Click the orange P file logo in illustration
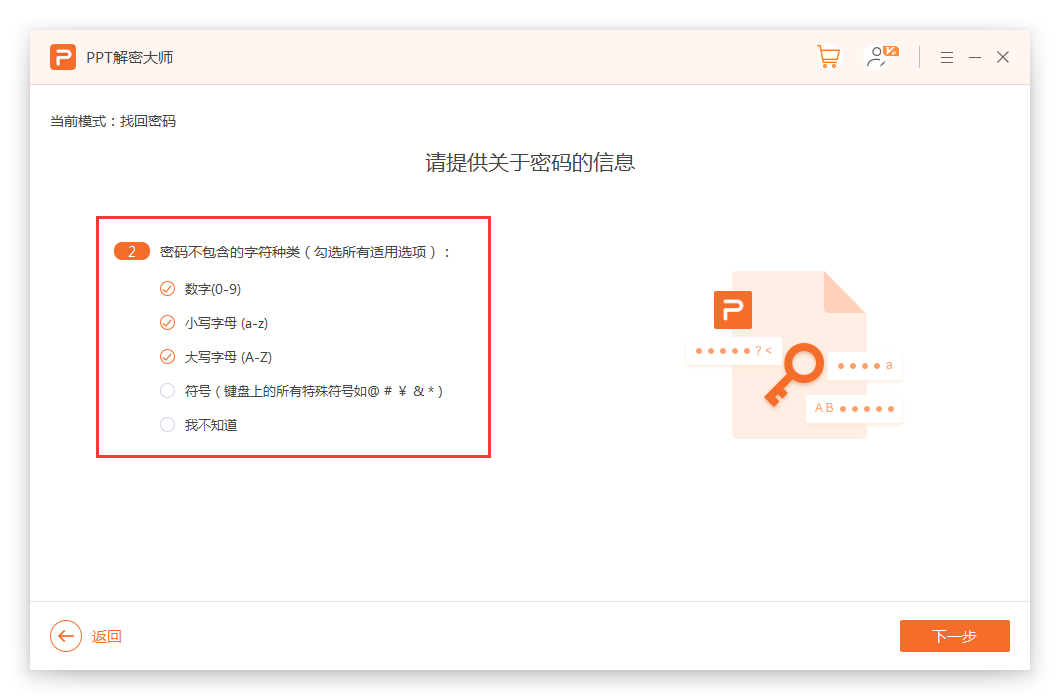Image resolution: width=1060 pixels, height=700 pixels. coord(732,310)
